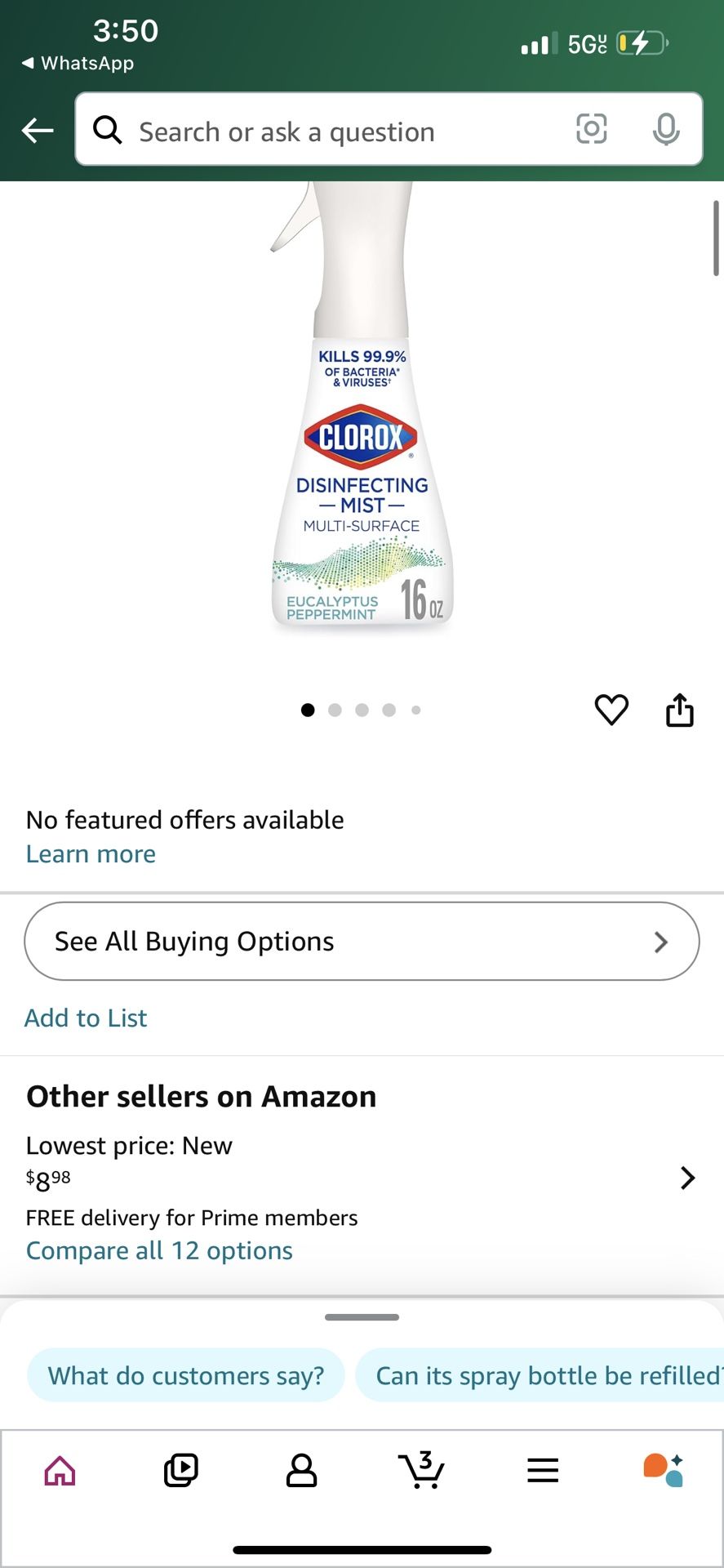Open Amazon Video from the bottom bar
The height and width of the screenshot is (1568, 724).
point(180,1470)
